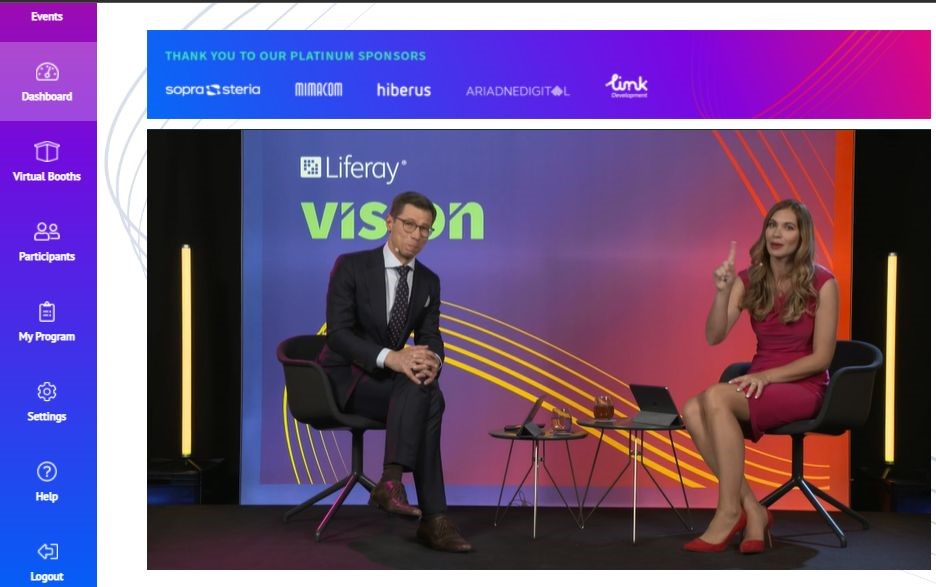Click the Participants people icon
The width and height of the screenshot is (936, 587).
tap(47, 231)
